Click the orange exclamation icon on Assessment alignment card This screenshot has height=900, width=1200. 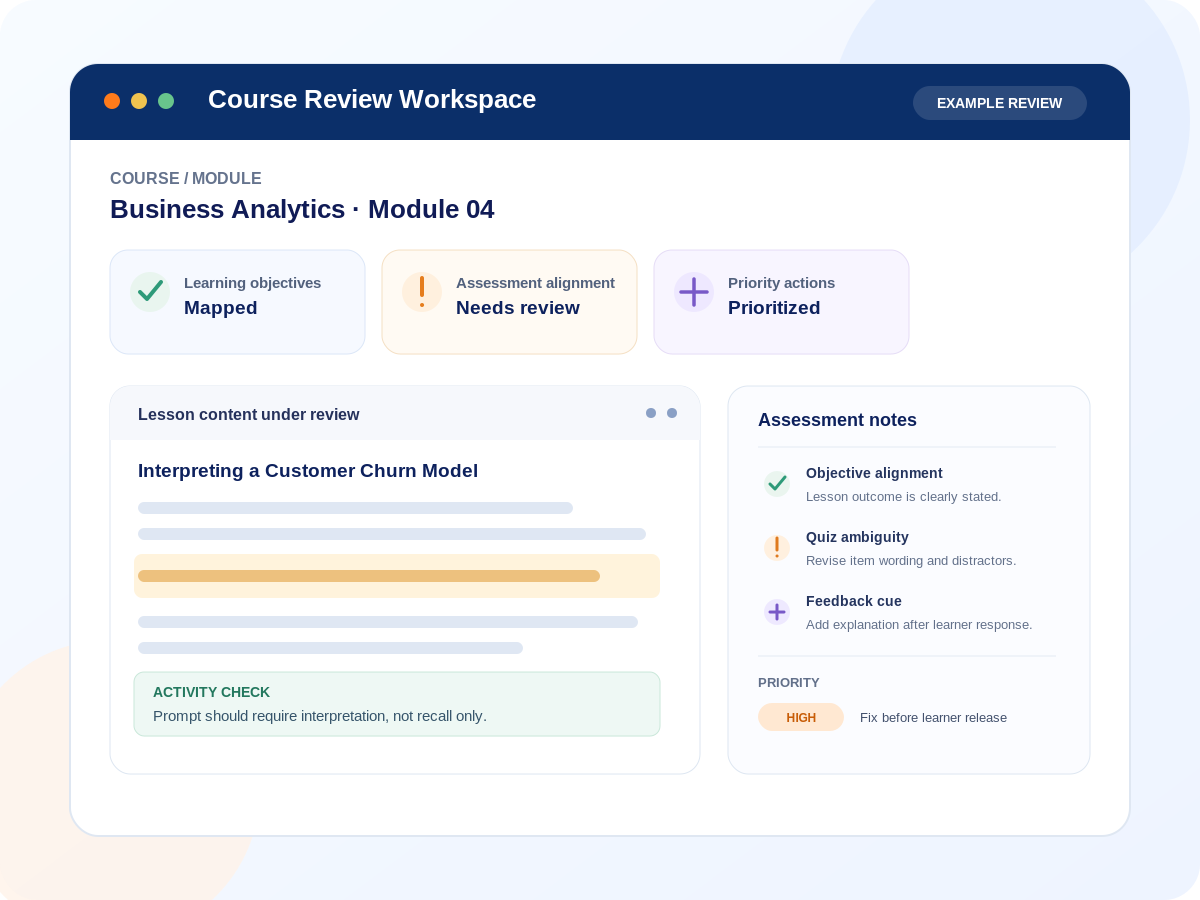pyautogui.click(x=422, y=292)
